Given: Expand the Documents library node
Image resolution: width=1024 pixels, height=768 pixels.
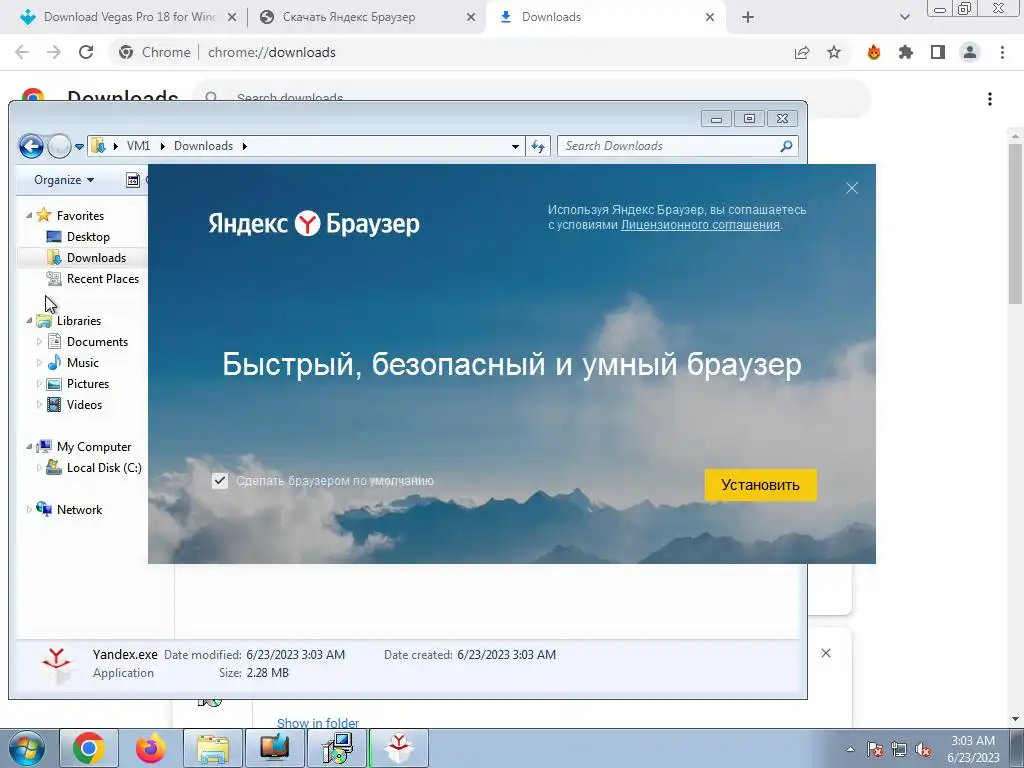Looking at the screenshot, I should pos(39,342).
